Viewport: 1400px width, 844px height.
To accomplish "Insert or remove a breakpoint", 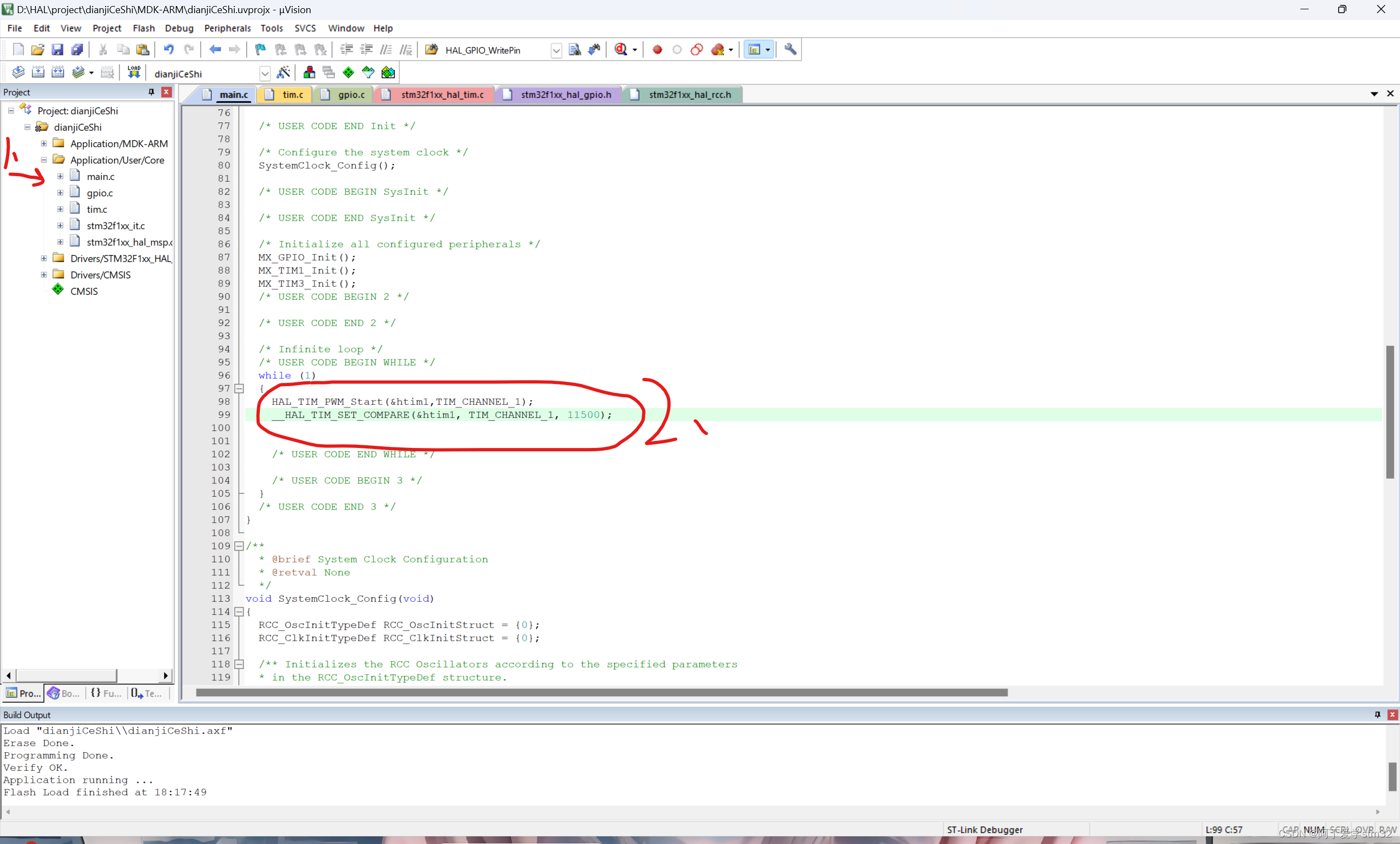I will coord(657,49).
